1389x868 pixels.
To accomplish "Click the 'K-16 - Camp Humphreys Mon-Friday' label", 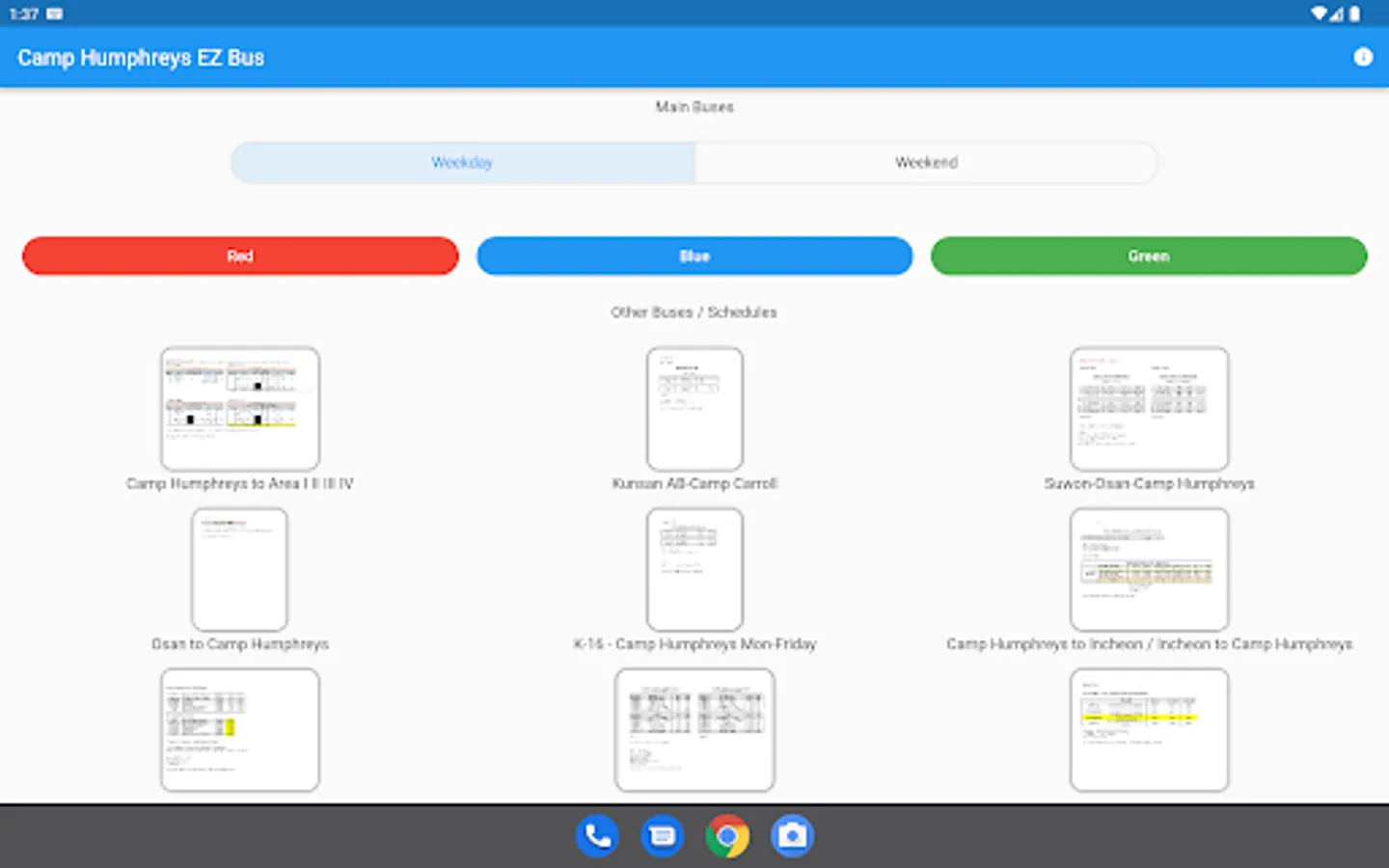I will (694, 643).
